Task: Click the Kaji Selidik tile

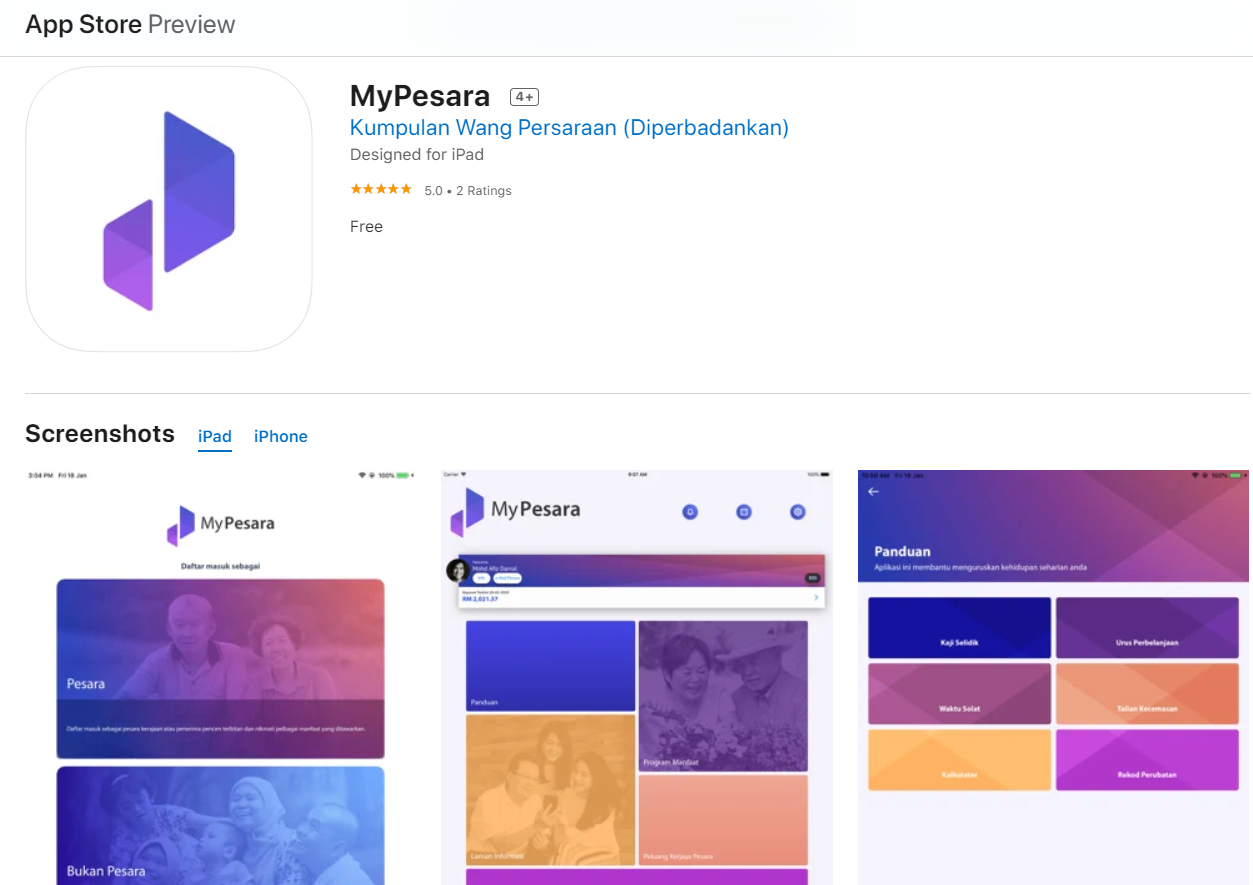Action: [x=960, y=627]
